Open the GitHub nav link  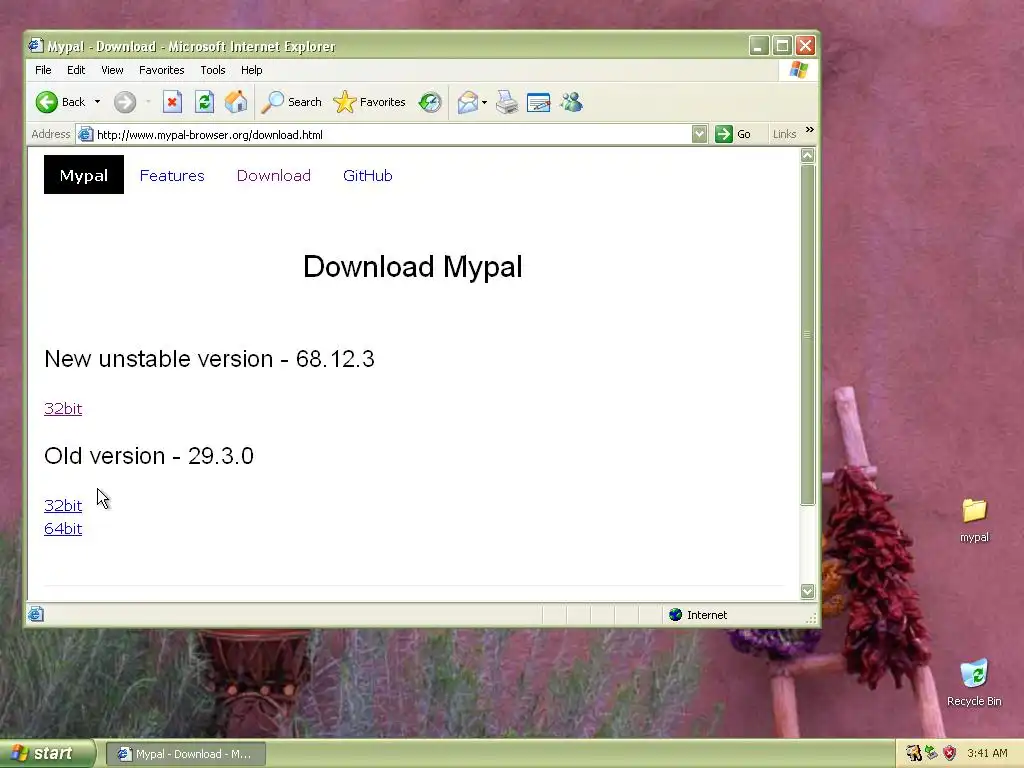368,176
